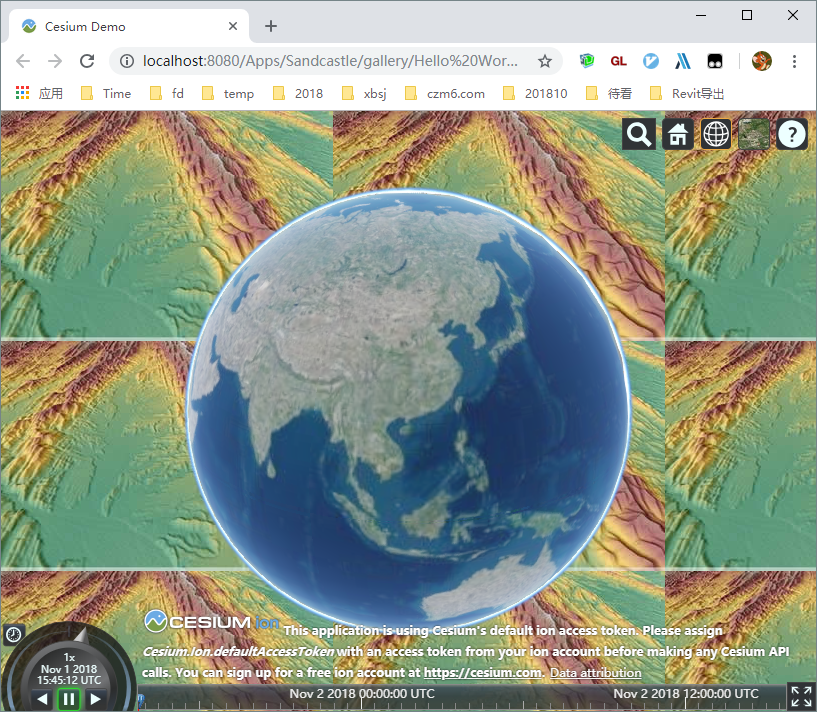Image resolution: width=817 pixels, height=712 pixels.
Task: Click the Cesium ion logo
Action: (x=211, y=621)
